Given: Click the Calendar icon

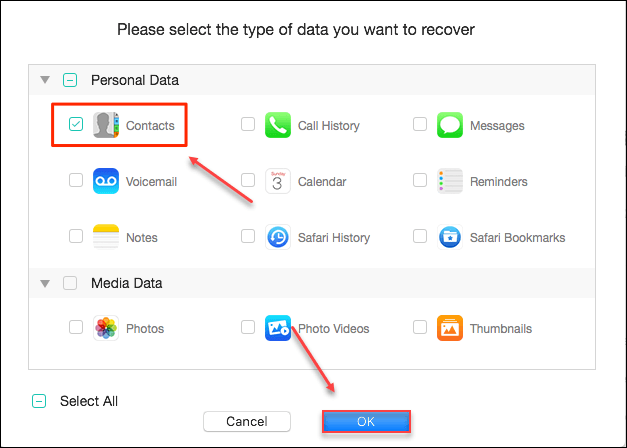Looking at the screenshot, I should 278,181.
